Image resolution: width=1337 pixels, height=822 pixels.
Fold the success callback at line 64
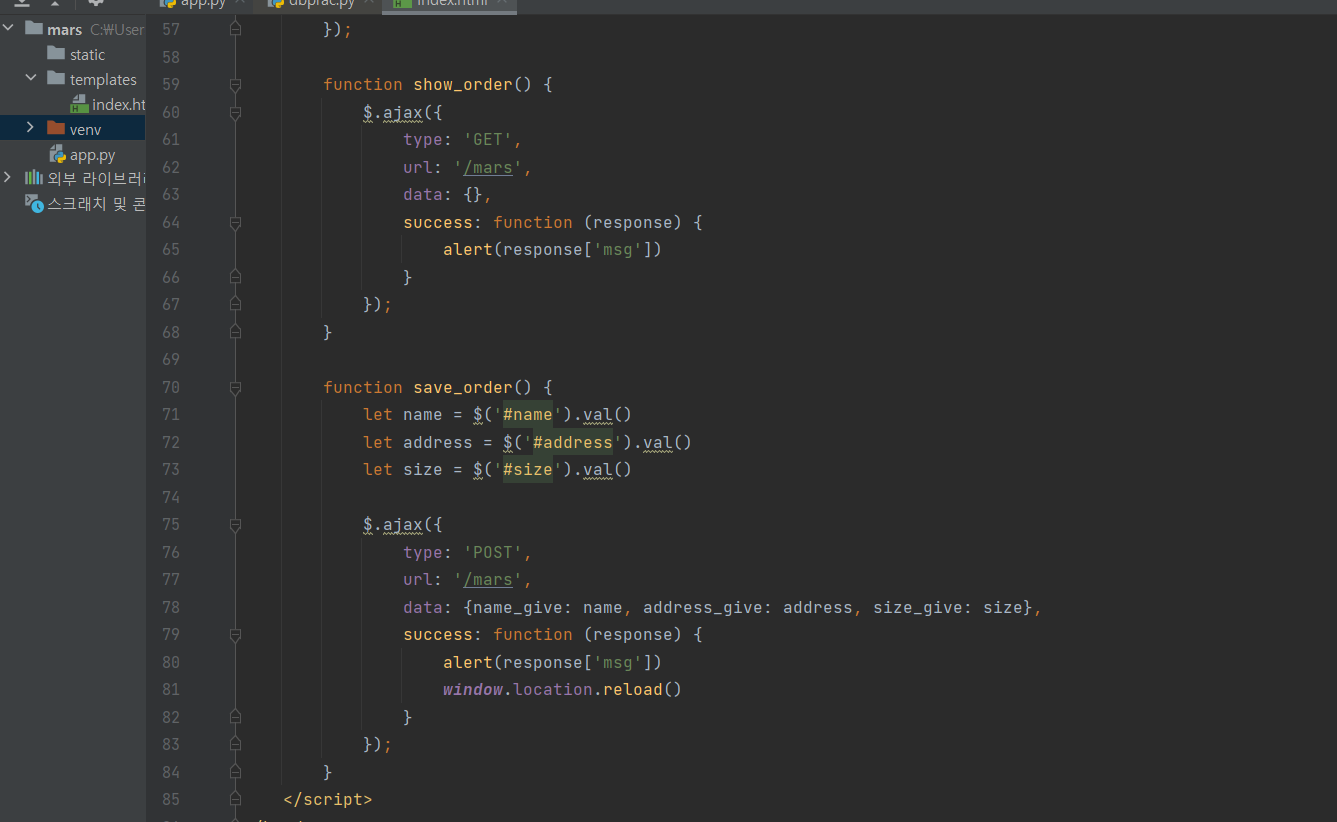tap(235, 223)
